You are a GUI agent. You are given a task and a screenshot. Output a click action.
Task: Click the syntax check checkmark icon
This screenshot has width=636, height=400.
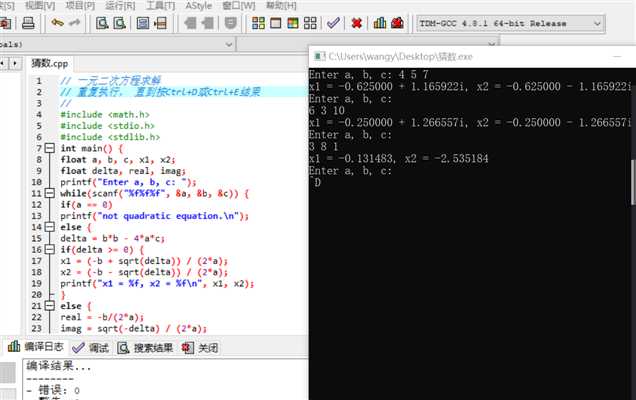pos(333,23)
